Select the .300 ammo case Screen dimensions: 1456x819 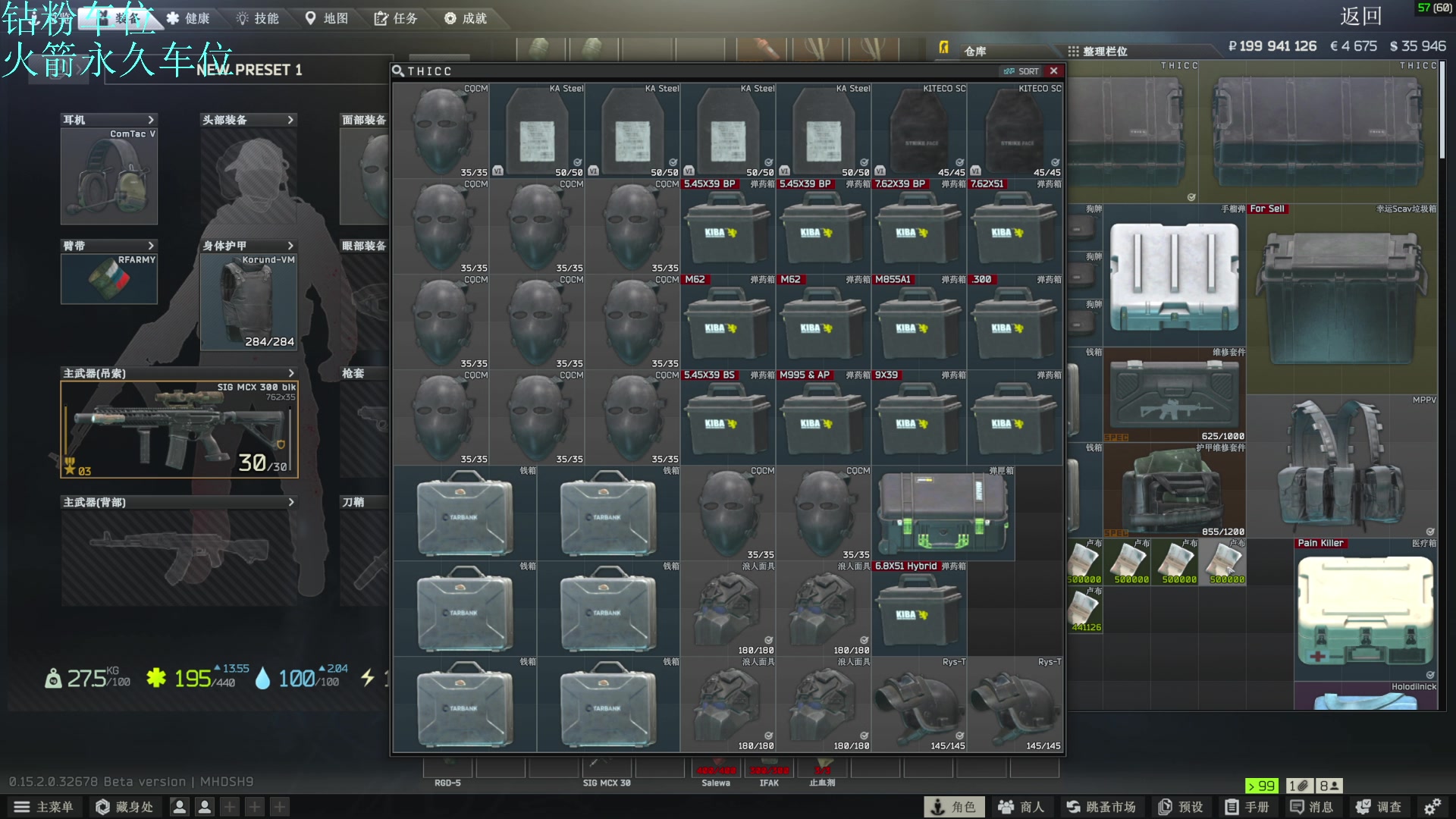[1015, 322]
